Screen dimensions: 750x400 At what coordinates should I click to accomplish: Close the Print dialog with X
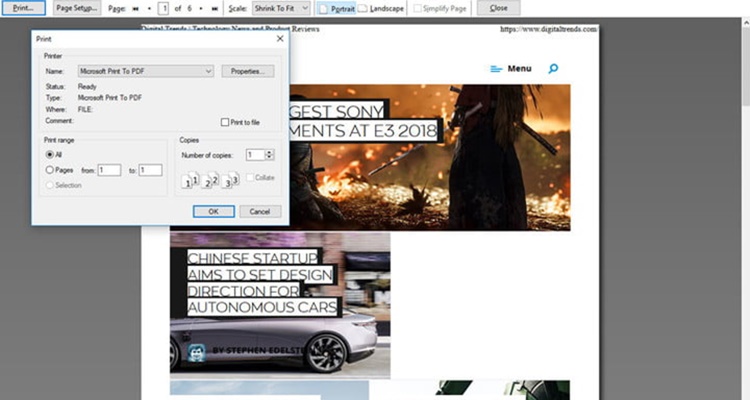pyautogui.click(x=279, y=39)
